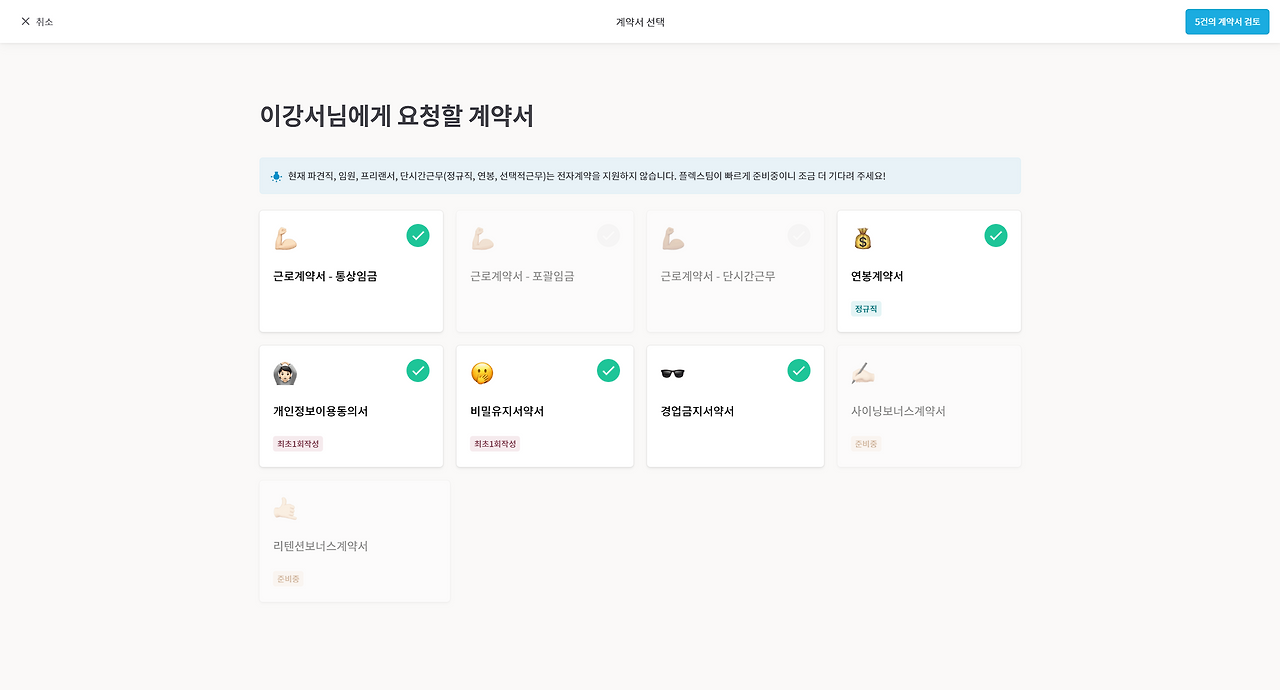Screen dimensions: 1280x690
Task: Click the 이강서님에게 요청할 계약서 heading
Action: pos(397,116)
